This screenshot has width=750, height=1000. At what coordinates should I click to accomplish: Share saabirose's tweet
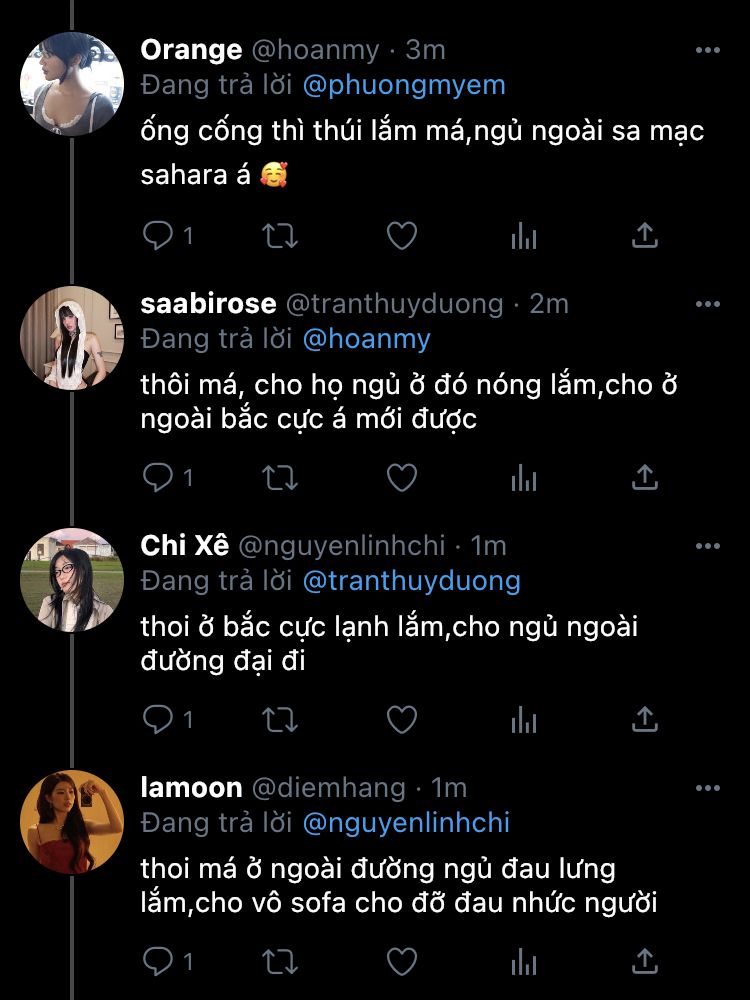(645, 479)
